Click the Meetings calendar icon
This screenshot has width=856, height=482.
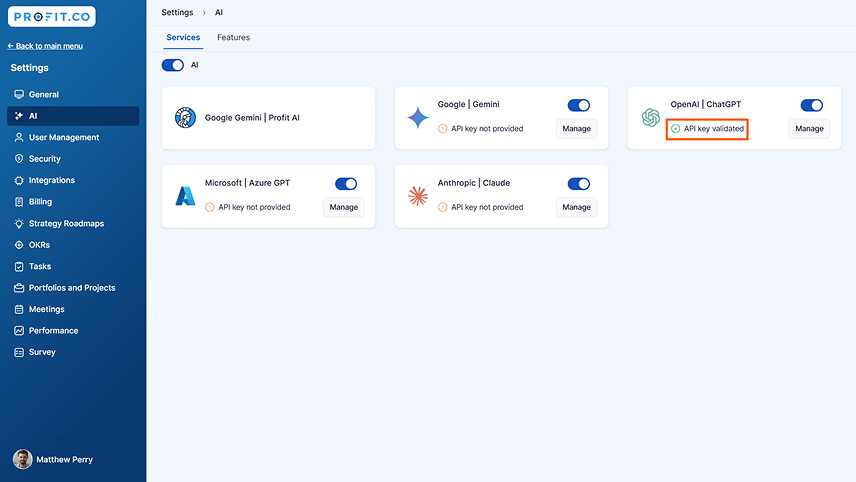pos(19,310)
